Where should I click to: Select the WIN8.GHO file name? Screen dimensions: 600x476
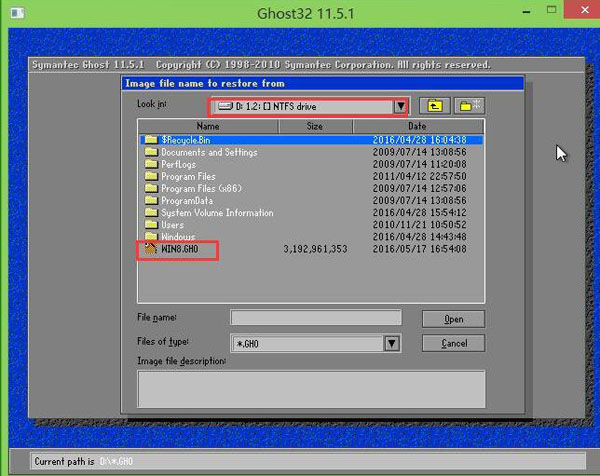(x=179, y=249)
